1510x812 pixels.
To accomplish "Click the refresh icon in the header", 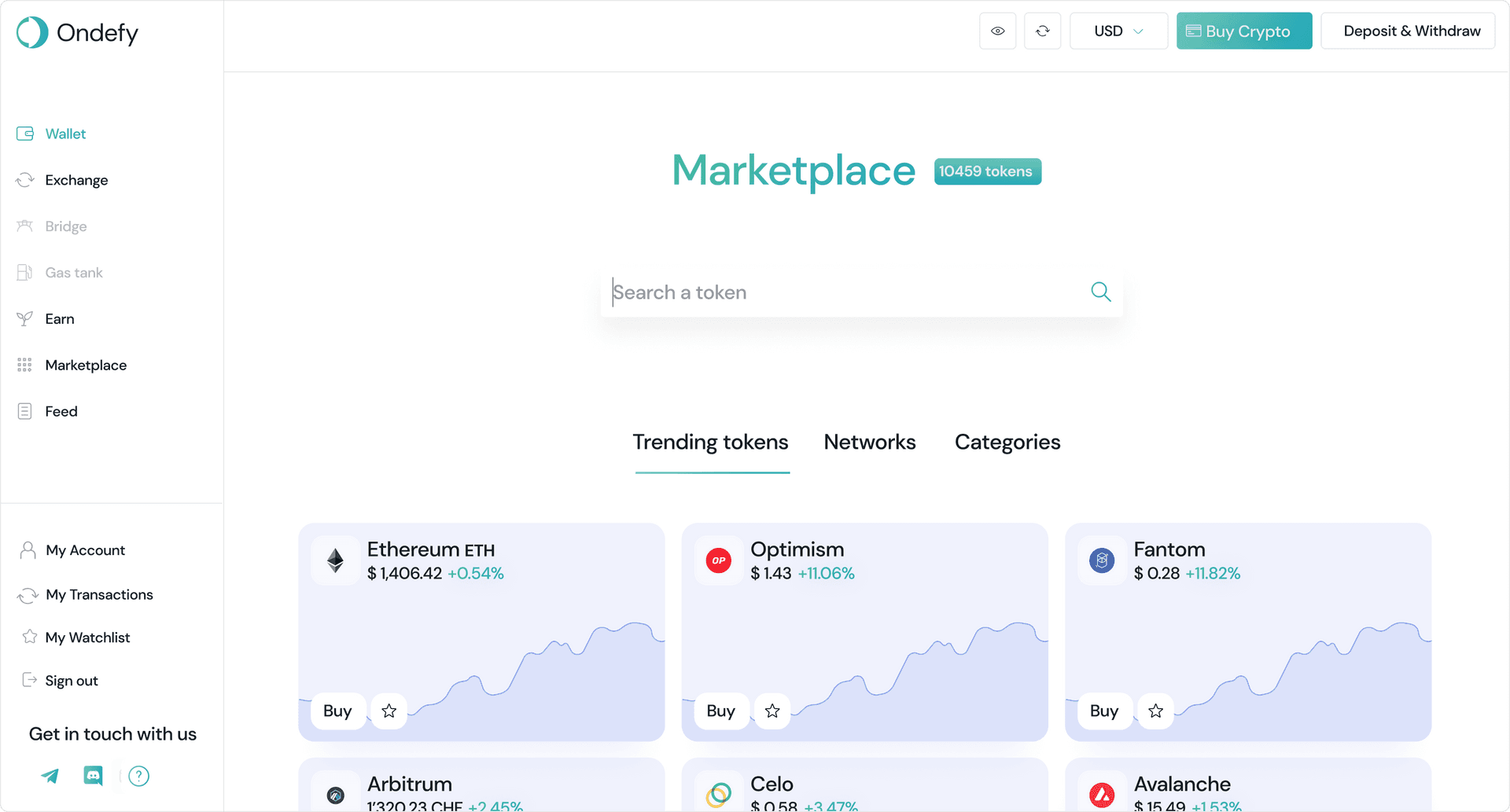I will pyautogui.click(x=1043, y=31).
